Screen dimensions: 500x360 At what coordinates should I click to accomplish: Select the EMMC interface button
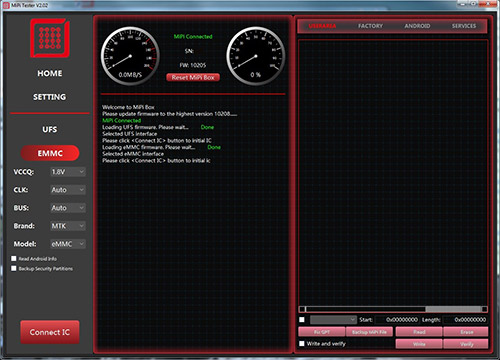(x=50, y=153)
